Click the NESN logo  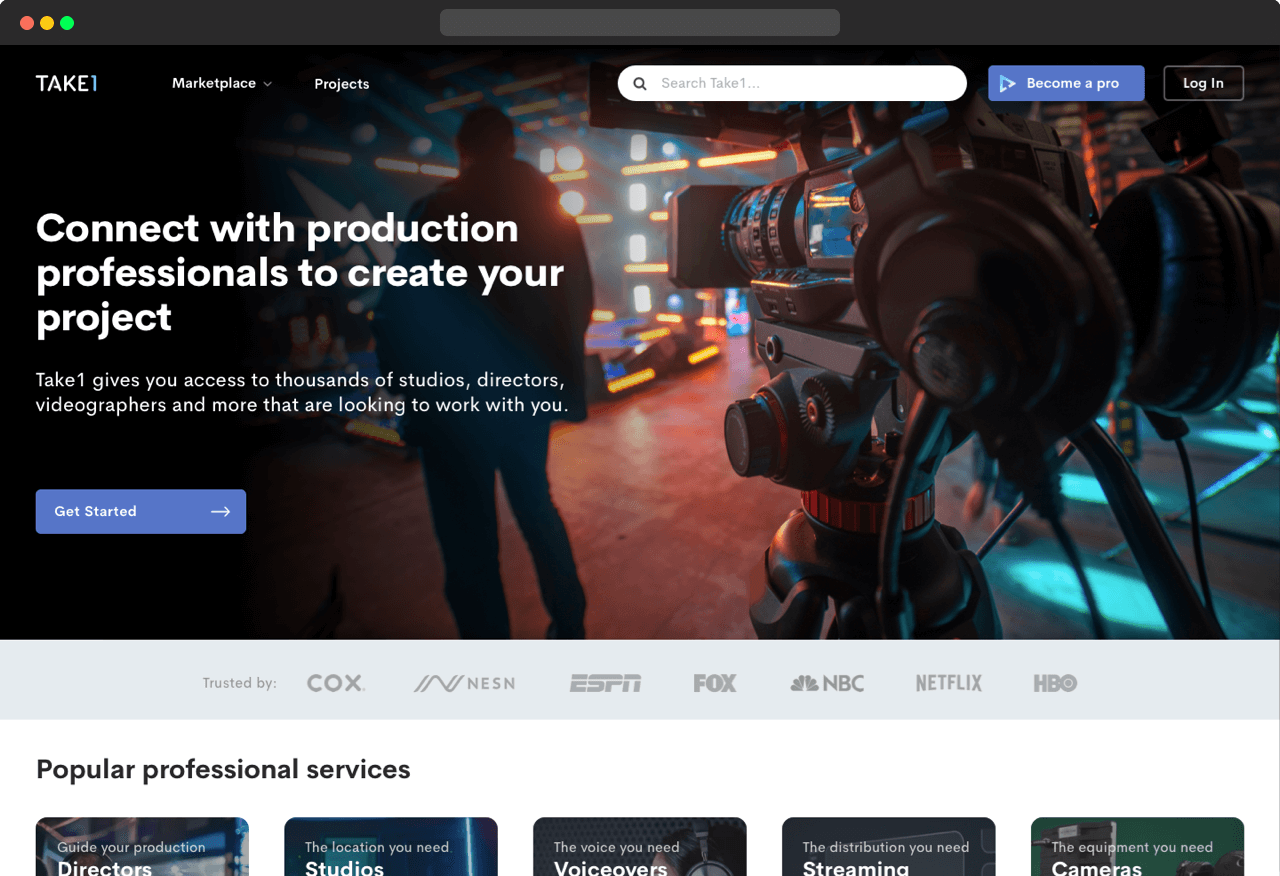click(x=465, y=684)
